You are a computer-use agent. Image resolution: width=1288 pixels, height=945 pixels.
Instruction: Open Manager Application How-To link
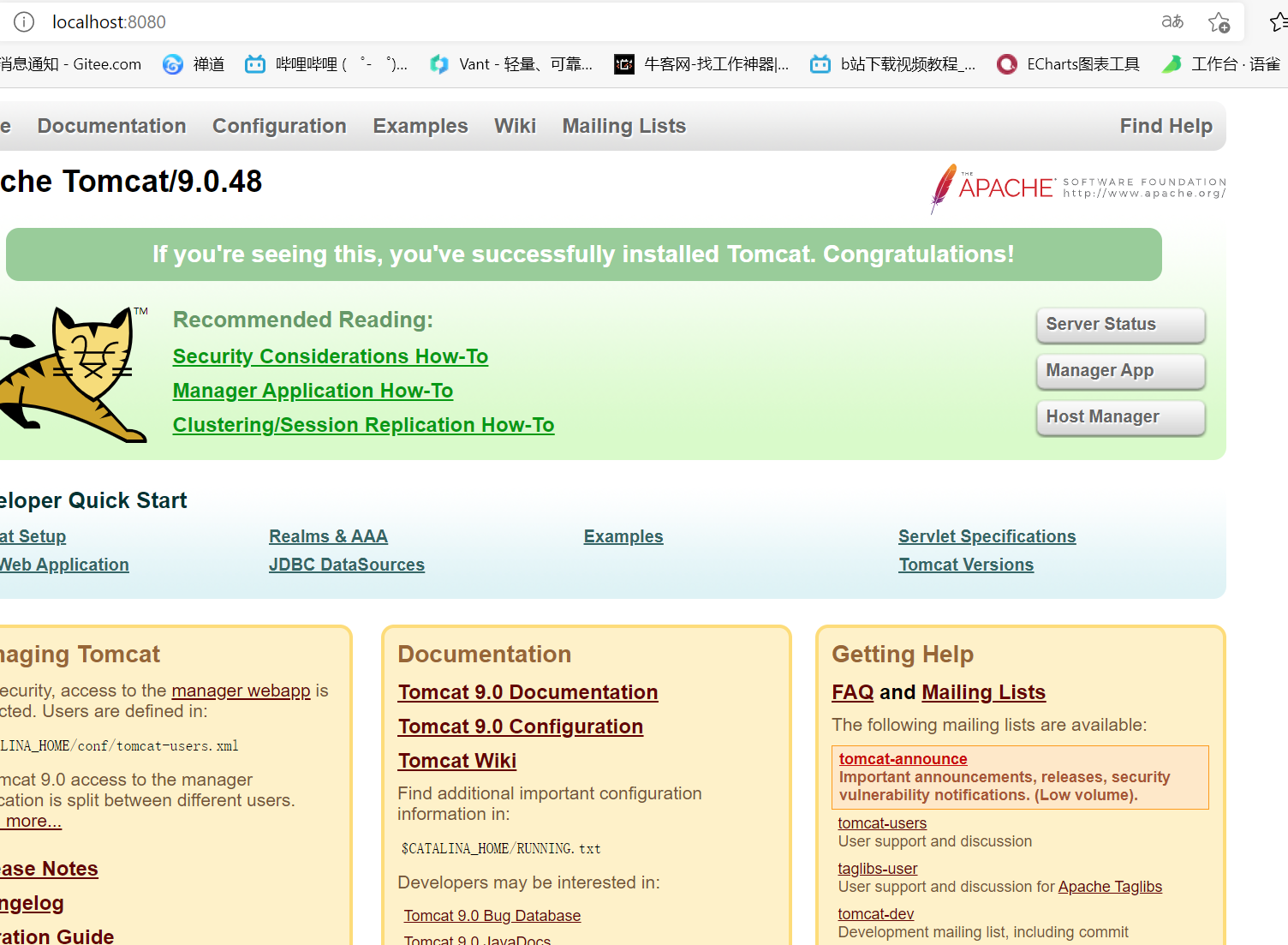(x=313, y=391)
